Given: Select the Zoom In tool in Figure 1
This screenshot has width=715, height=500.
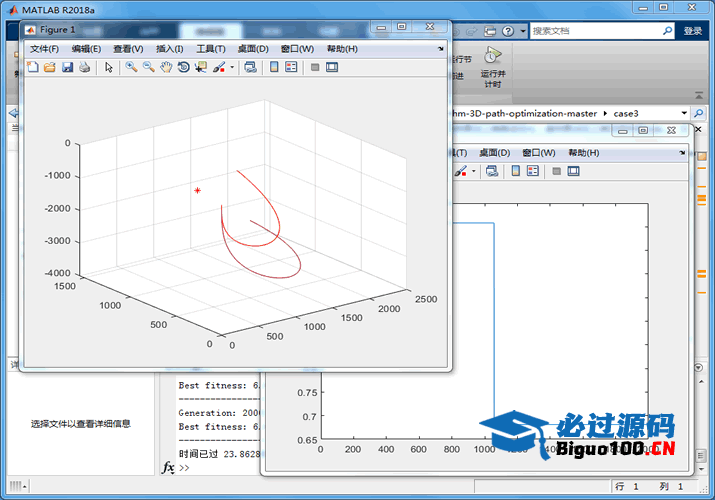Looking at the screenshot, I should click(x=131, y=67).
